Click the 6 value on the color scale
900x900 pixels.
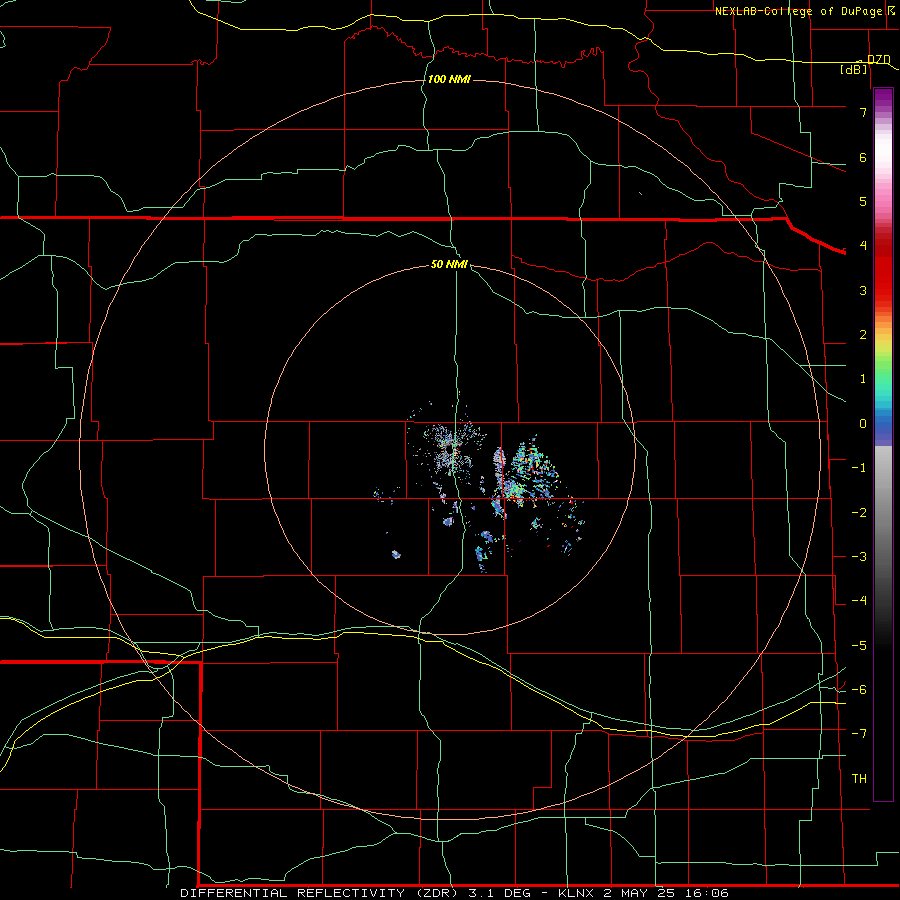coord(863,157)
